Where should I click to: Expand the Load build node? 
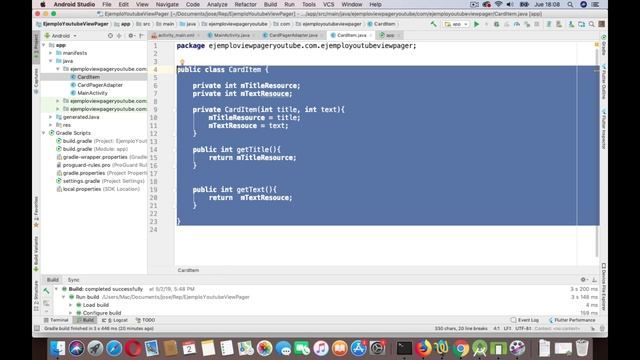(71, 305)
